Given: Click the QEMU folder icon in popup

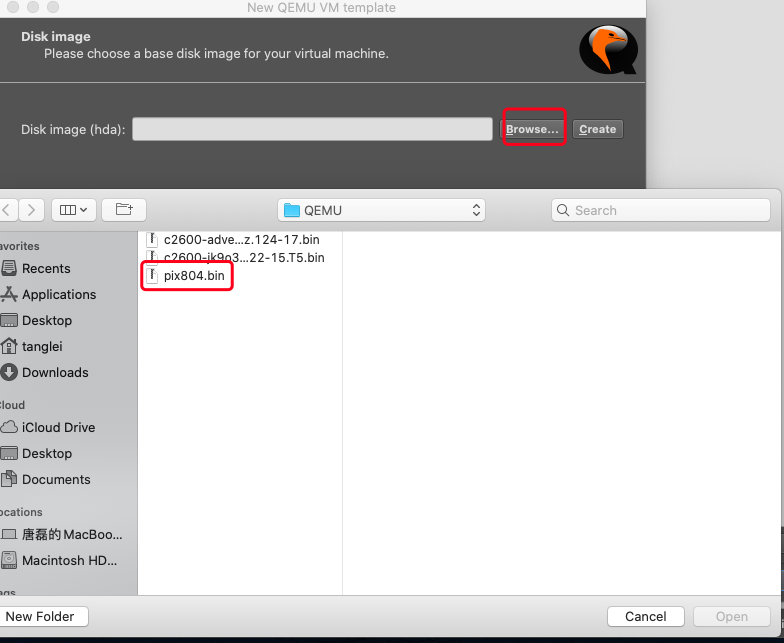Looking at the screenshot, I should tap(292, 210).
